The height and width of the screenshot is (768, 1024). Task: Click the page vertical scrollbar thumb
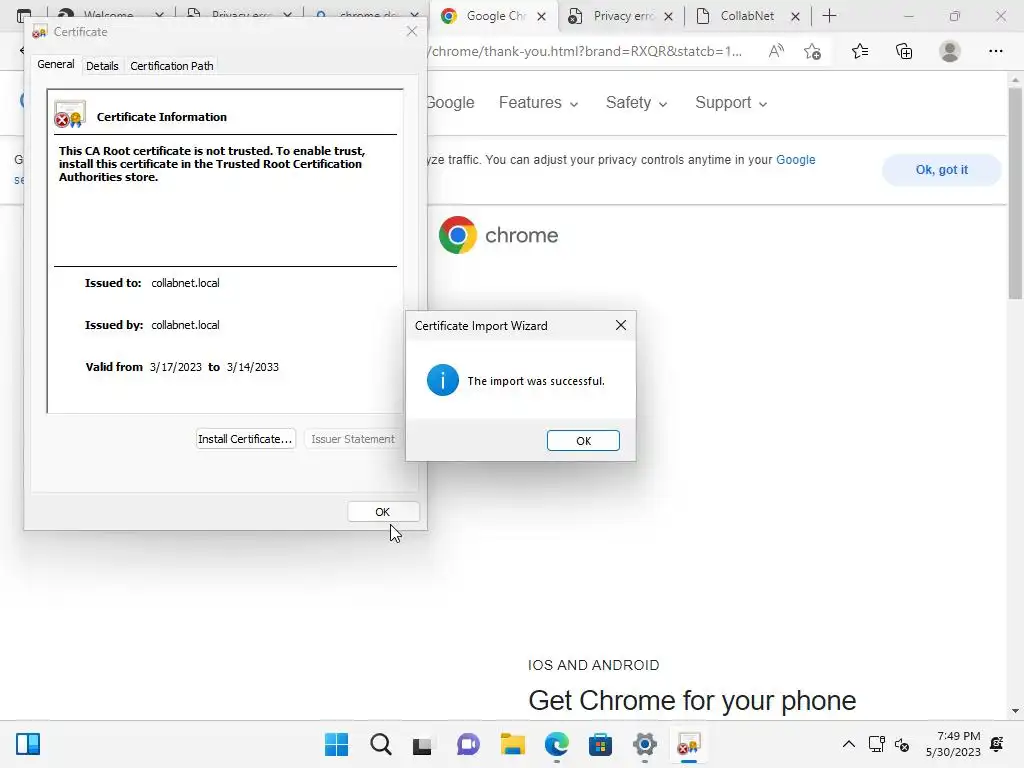coord(1015,193)
